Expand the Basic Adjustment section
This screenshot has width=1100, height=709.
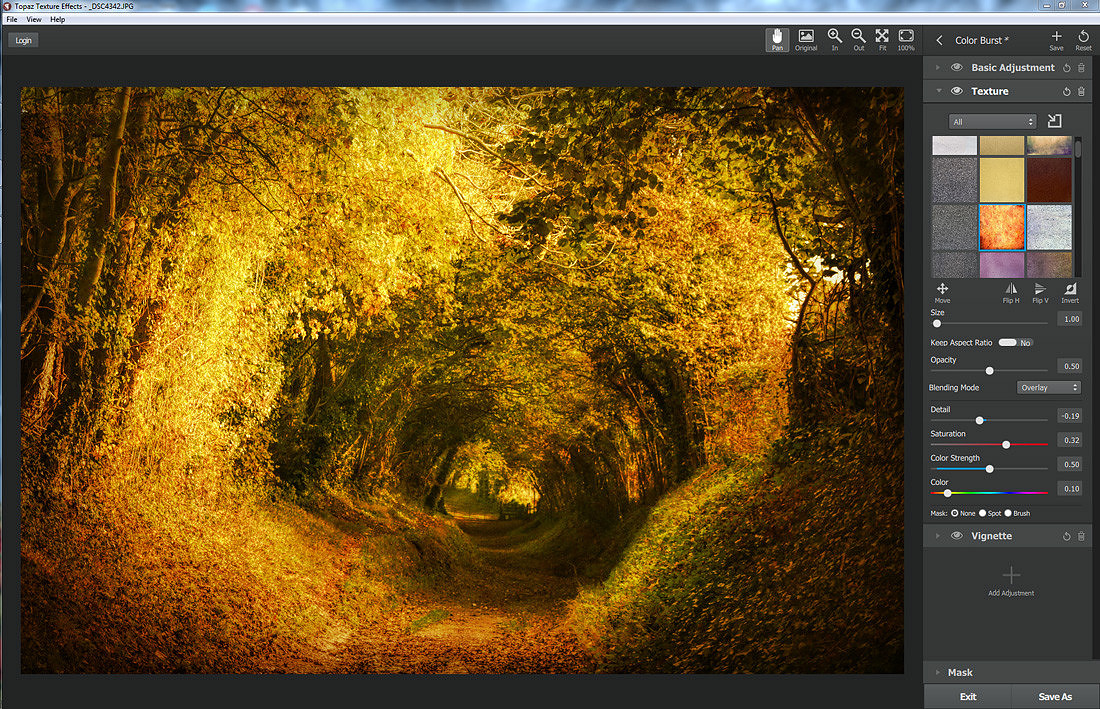(938, 68)
